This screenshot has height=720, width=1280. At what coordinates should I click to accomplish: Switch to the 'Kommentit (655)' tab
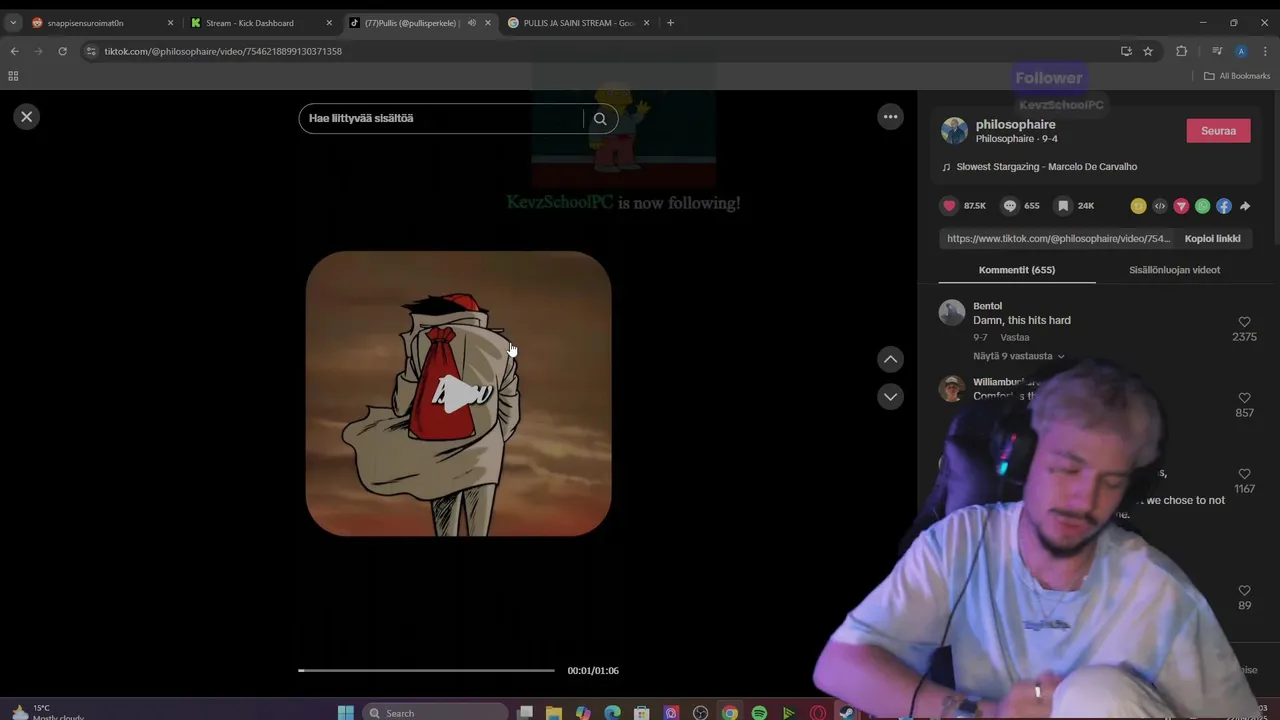[1016, 270]
